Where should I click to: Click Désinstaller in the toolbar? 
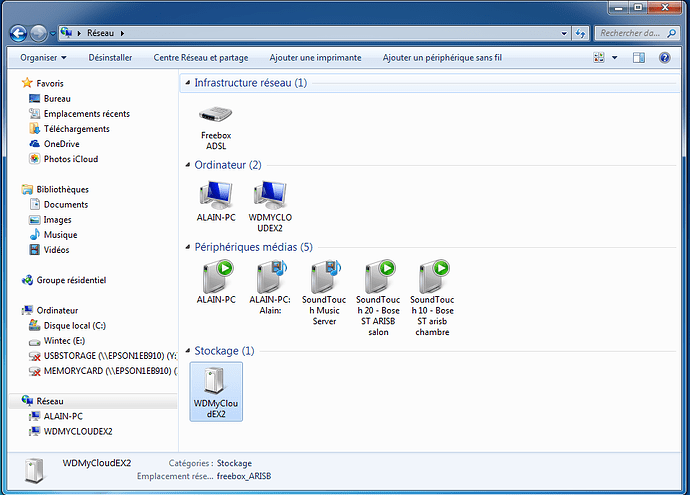pos(110,58)
